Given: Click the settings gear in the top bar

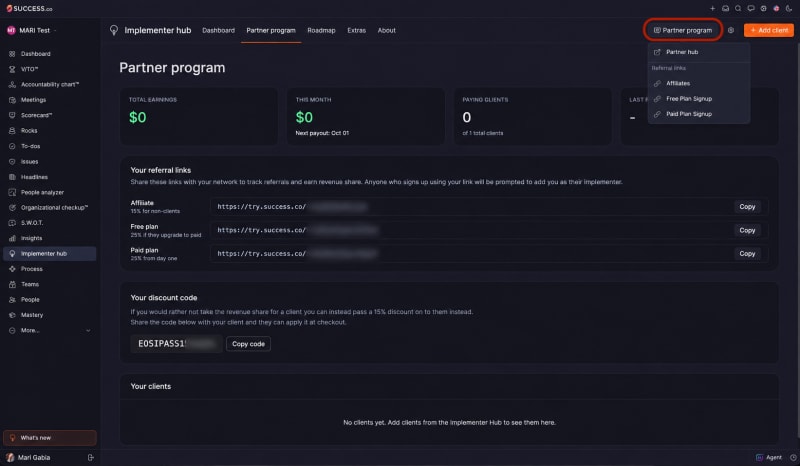Looking at the screenshot, I should pyautogui.click(x=764, y=8).
